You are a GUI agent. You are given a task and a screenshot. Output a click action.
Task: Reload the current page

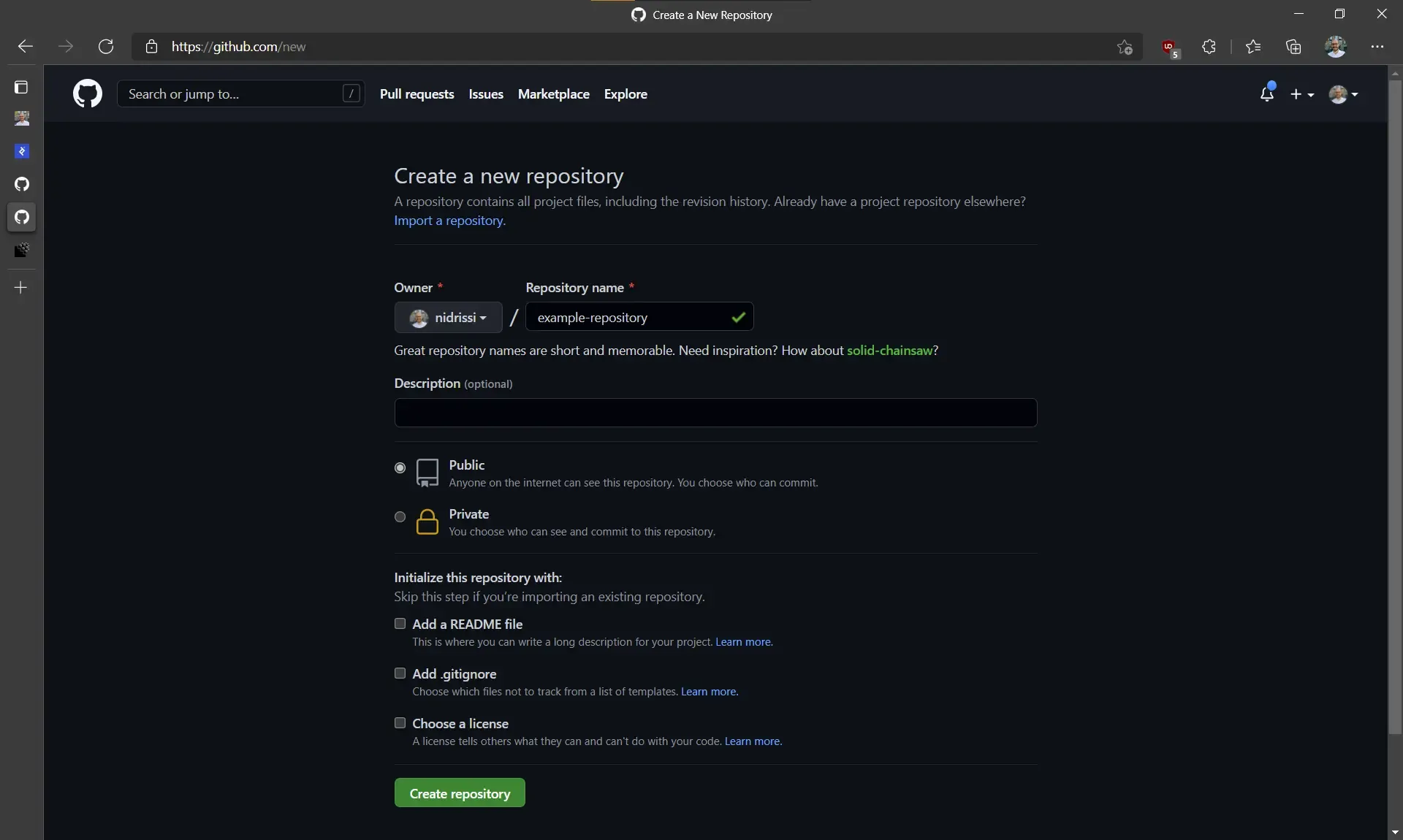106,47
